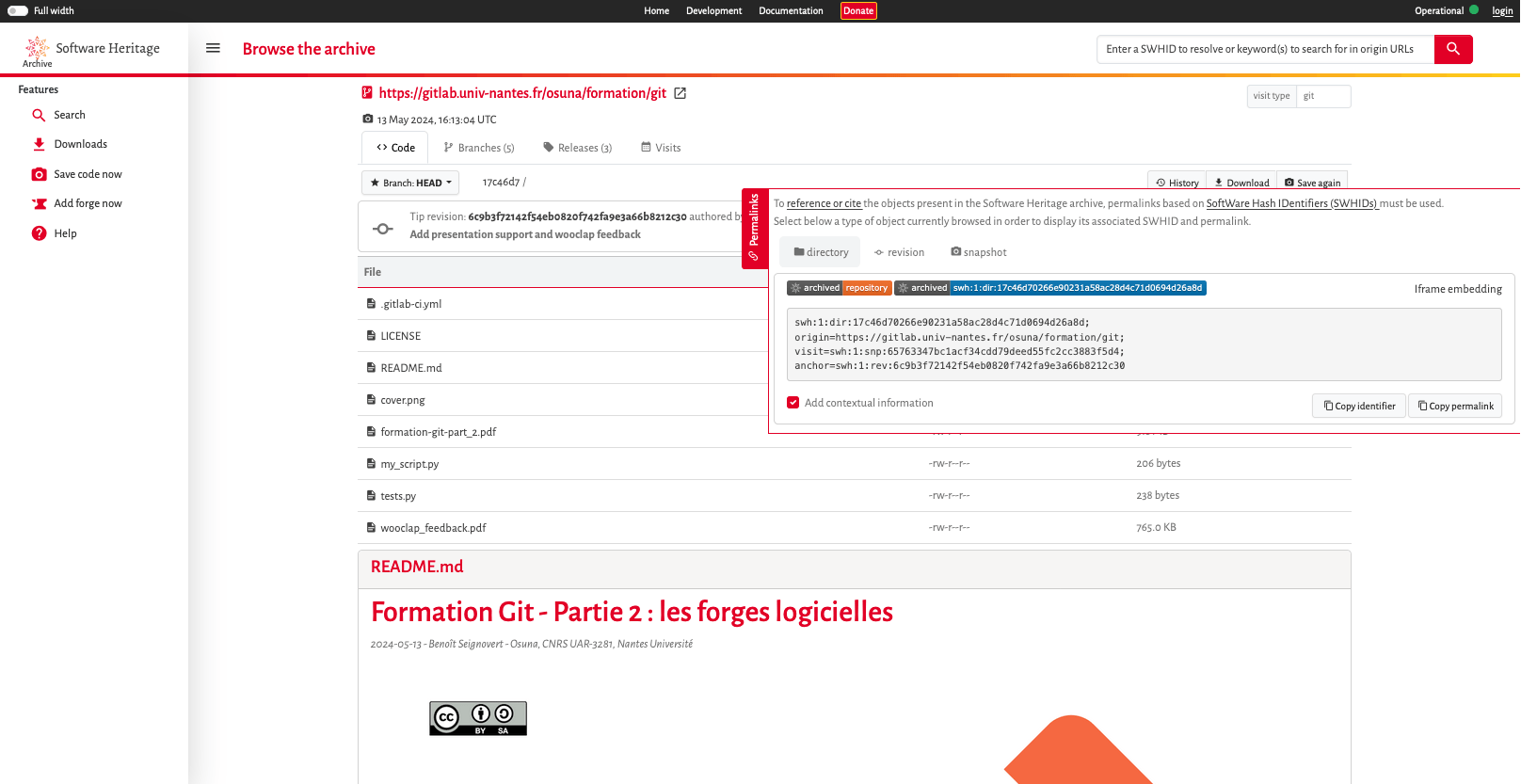Select Add forge now in sidebar
The image size is (1521, 784).
[88, 203]
